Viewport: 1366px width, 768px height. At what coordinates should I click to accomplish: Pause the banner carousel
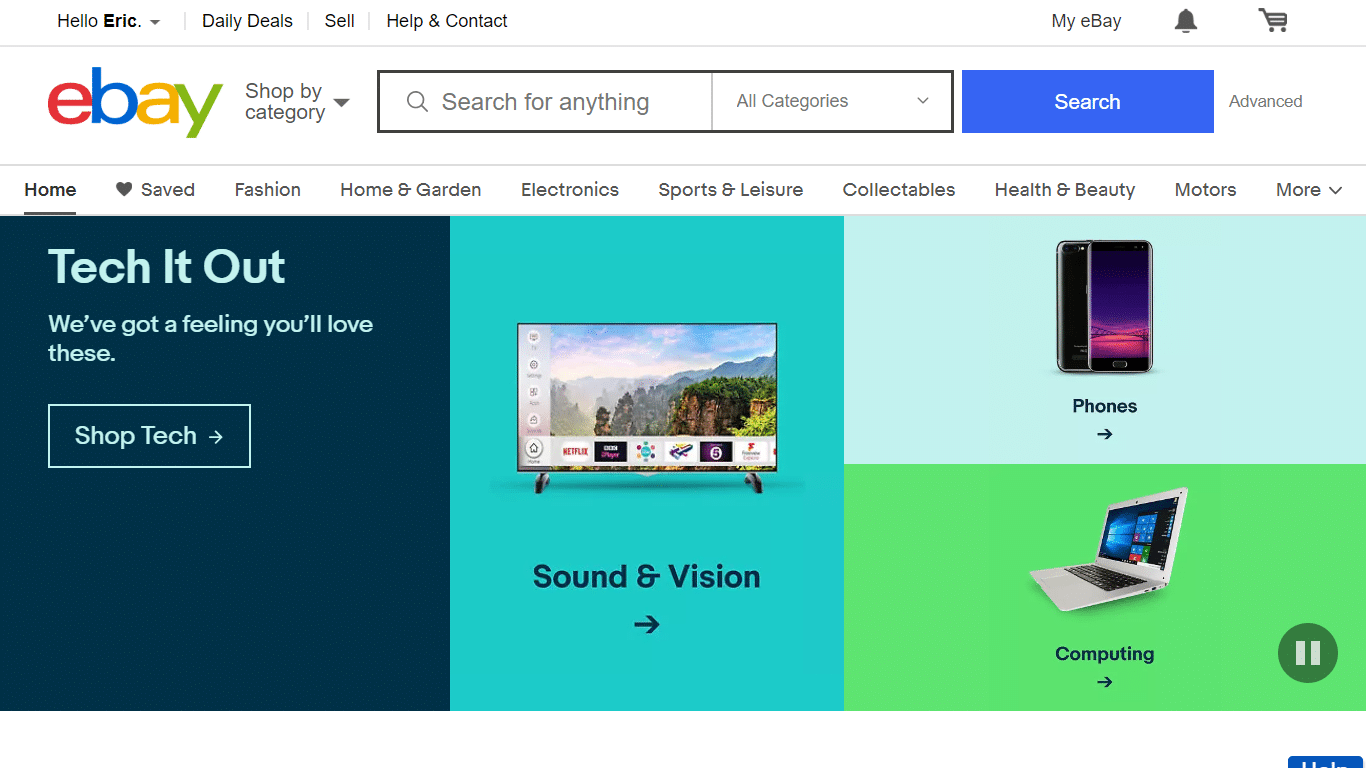click(x=1307, y=653)
